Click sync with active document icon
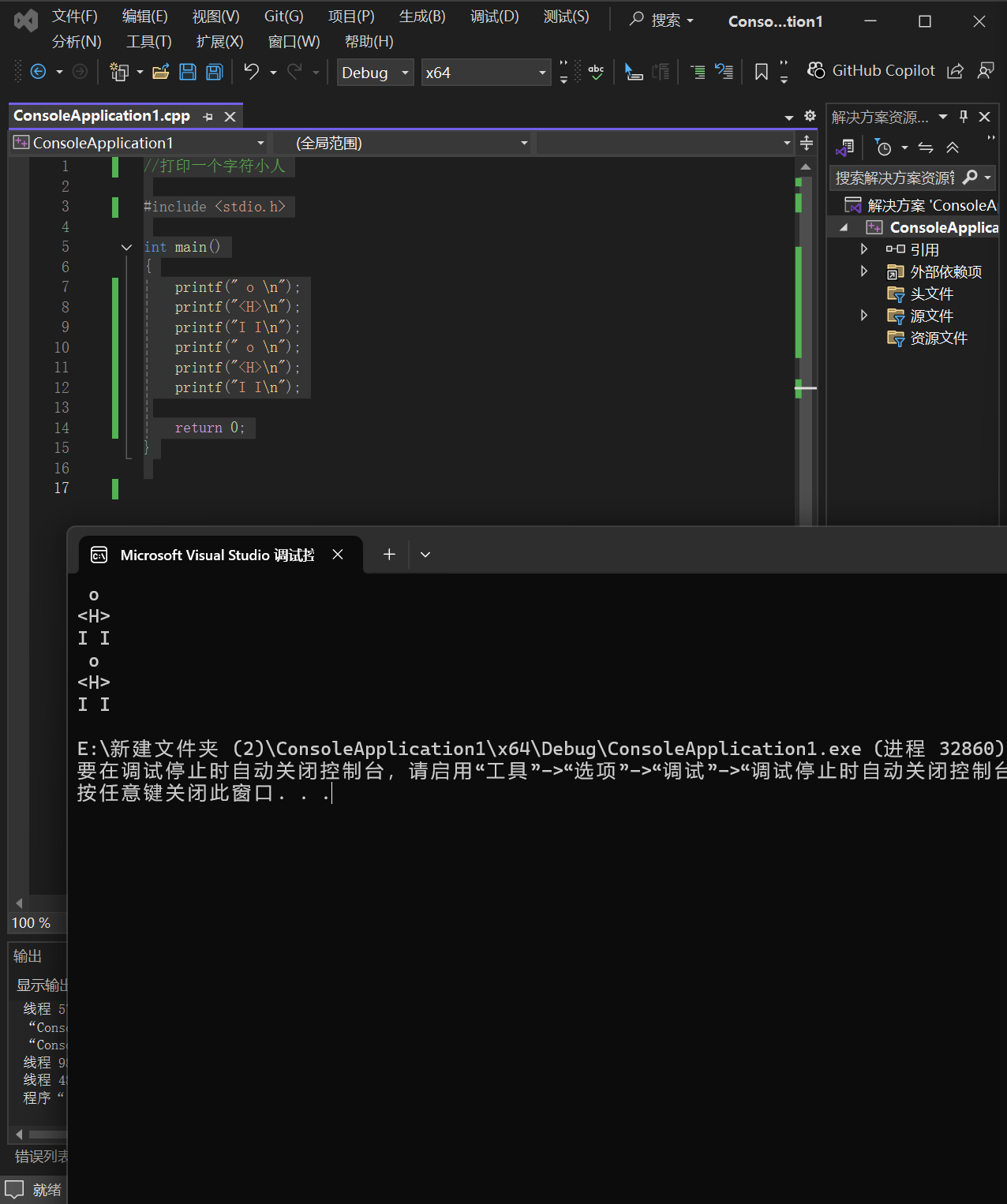Screen dimensions: 1007x1204 tap(926, 148)
